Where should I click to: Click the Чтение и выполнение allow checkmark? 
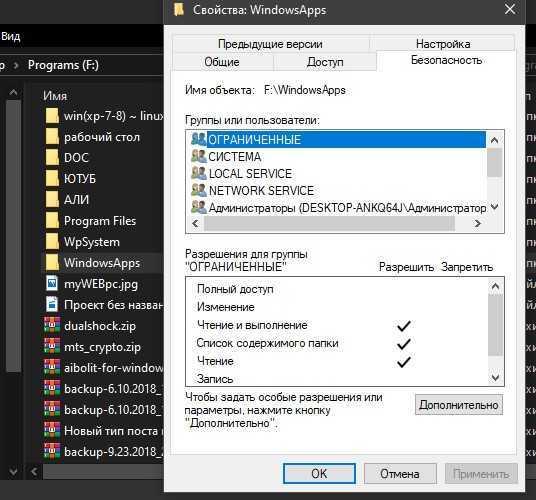404,326
